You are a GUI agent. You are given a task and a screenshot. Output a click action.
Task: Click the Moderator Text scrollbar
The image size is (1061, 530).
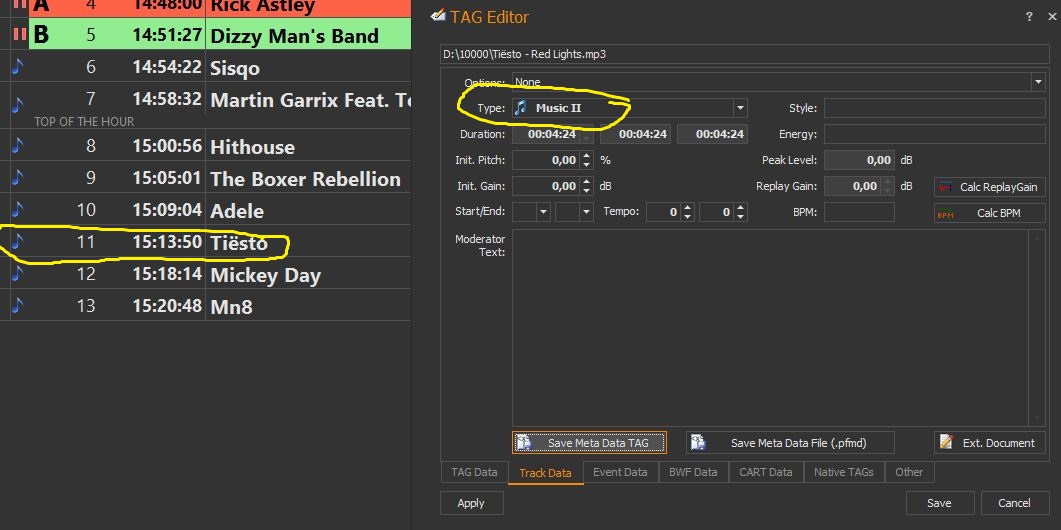point(1037,327)
